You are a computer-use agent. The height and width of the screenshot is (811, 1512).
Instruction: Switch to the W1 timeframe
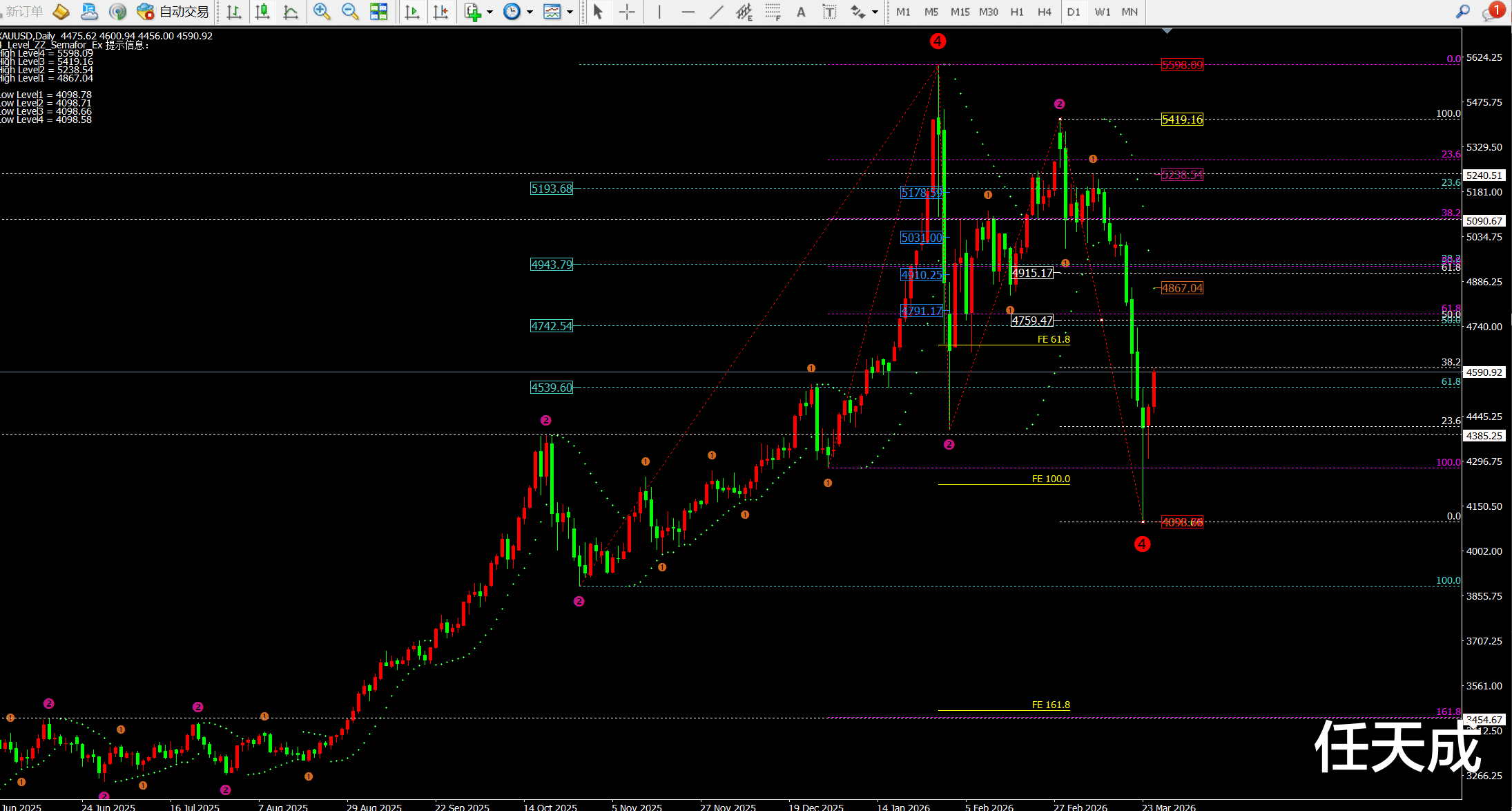coord(1103,12)
